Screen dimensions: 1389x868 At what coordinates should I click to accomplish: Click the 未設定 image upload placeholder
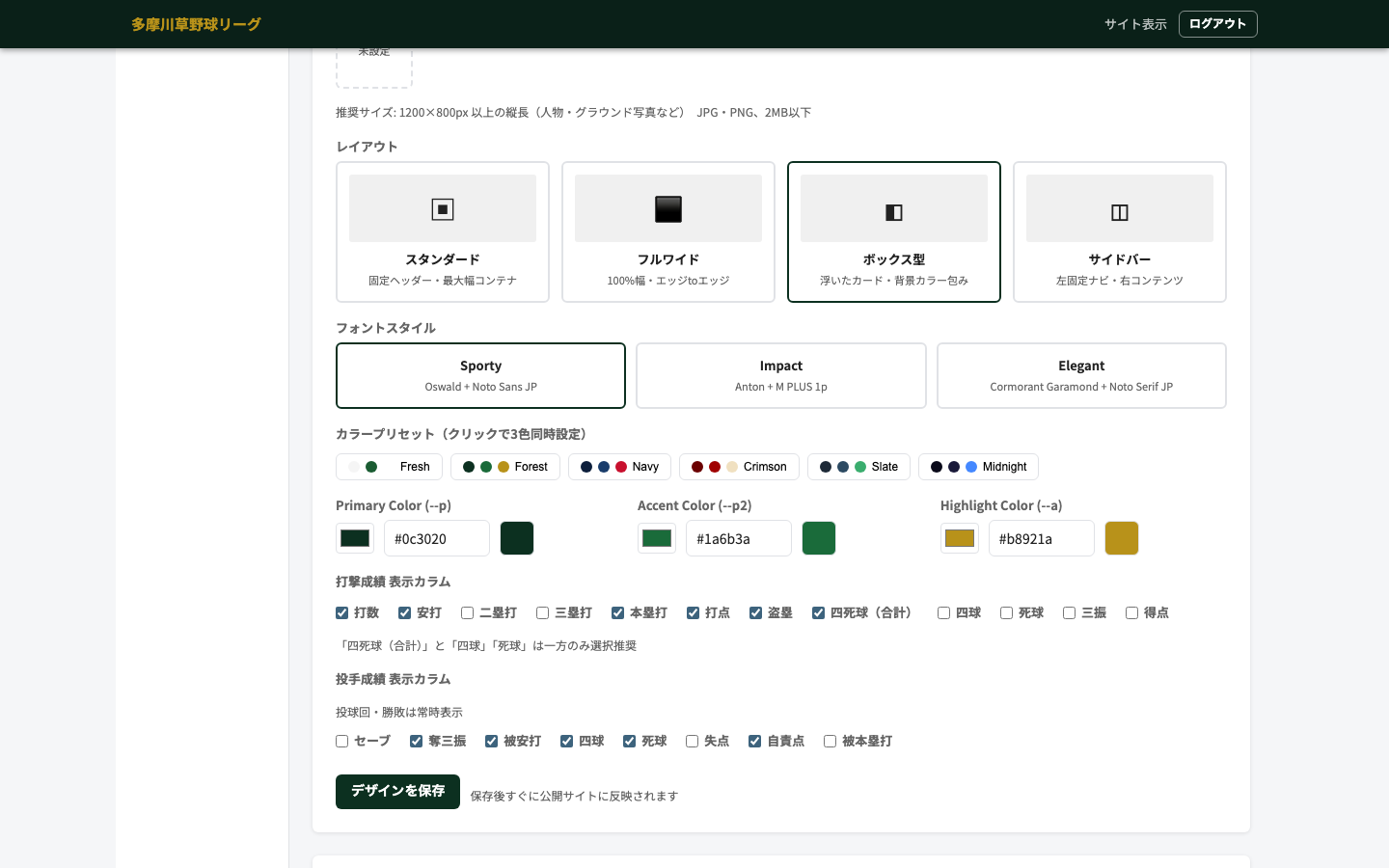tap(374, 68)
